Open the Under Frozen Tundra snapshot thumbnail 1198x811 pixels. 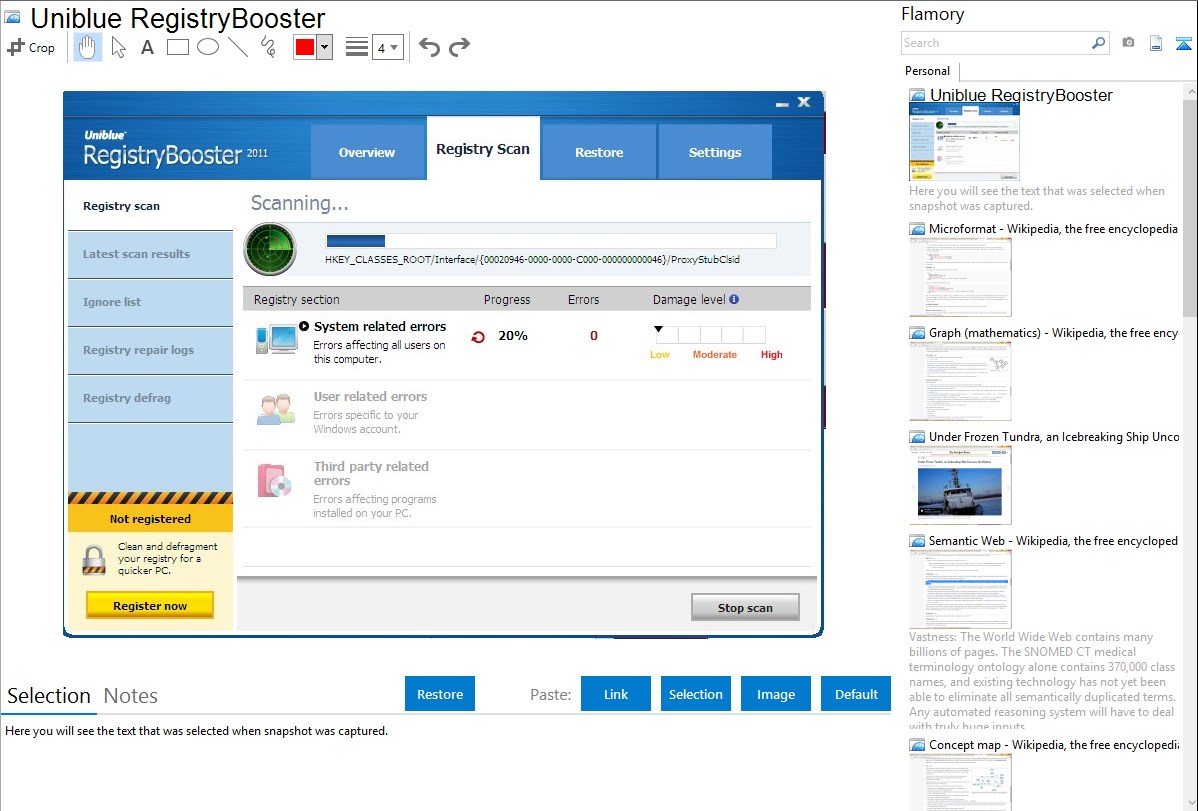[x=960, y=485]
